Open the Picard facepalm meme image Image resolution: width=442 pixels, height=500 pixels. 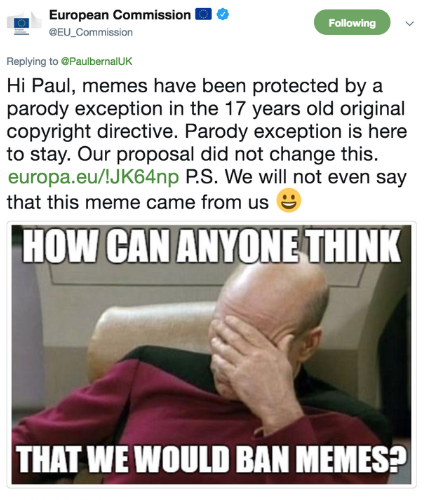[211, 354]
